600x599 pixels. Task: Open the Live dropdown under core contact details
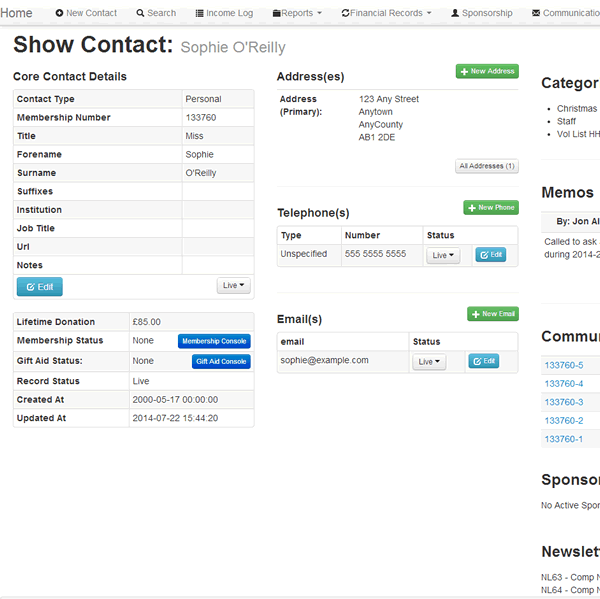click(233, 285)
